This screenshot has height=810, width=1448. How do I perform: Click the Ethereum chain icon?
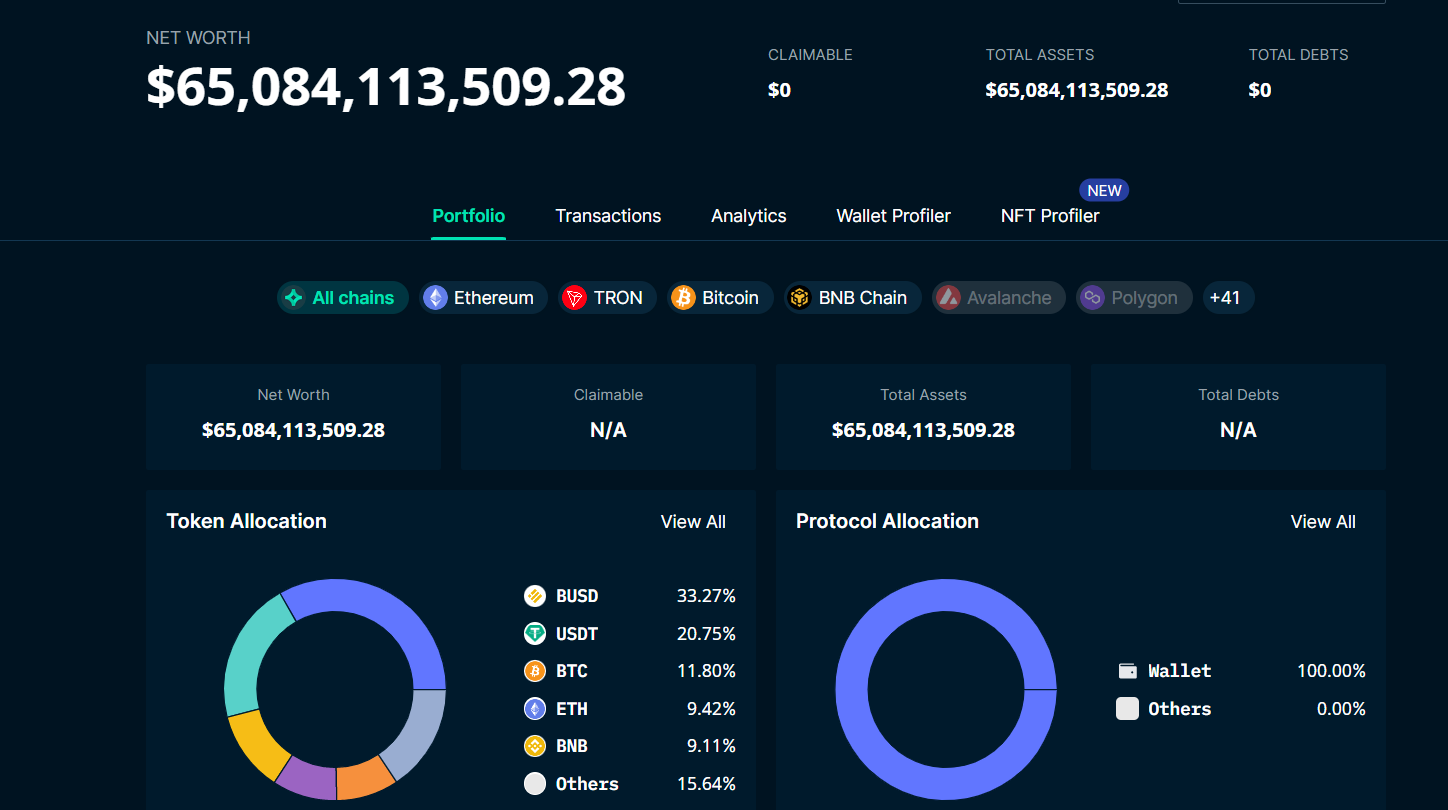point(435,298)
